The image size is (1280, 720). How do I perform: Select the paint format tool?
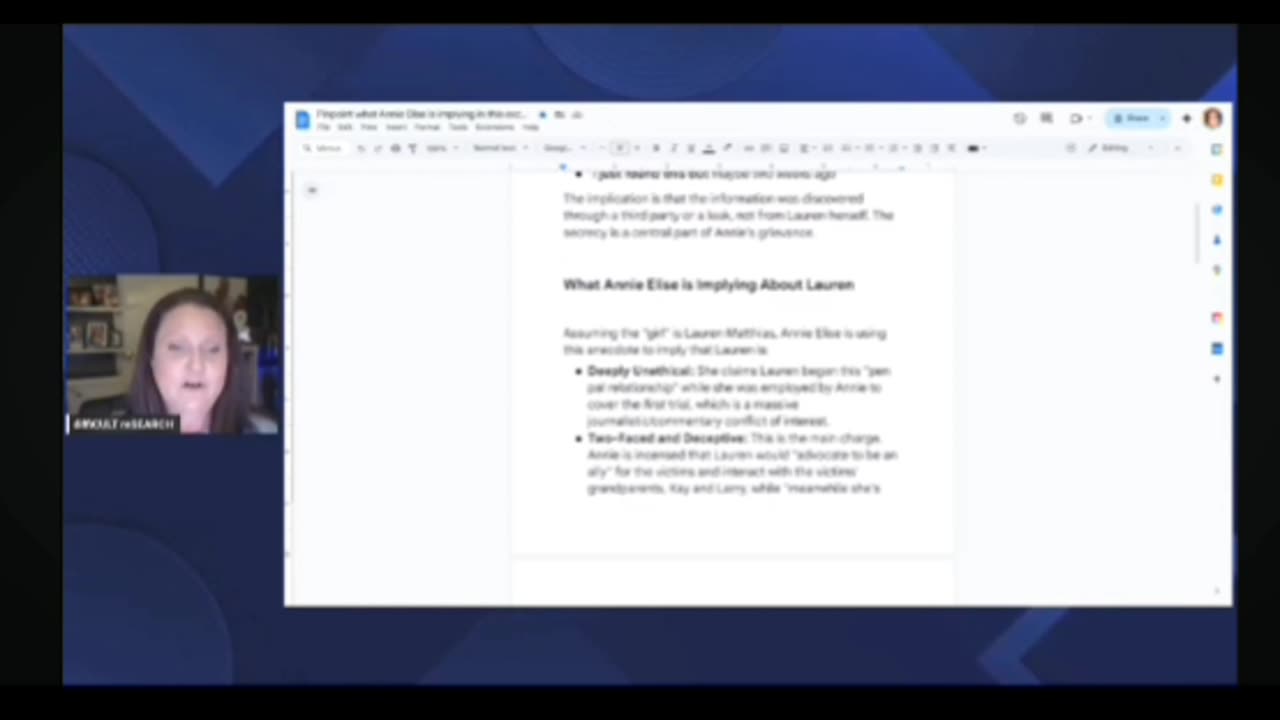point(413,148)
